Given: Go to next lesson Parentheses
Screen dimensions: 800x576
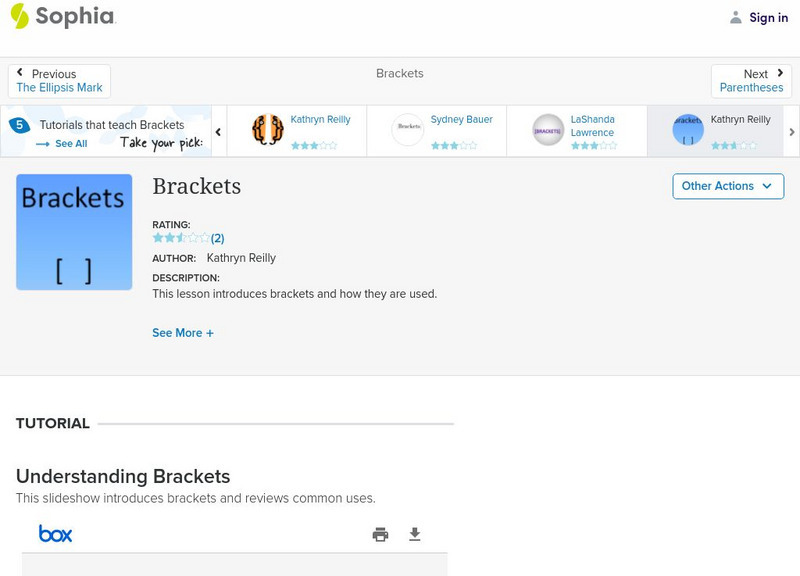Looking at the screenshot, I should click(x=751, y=81).
